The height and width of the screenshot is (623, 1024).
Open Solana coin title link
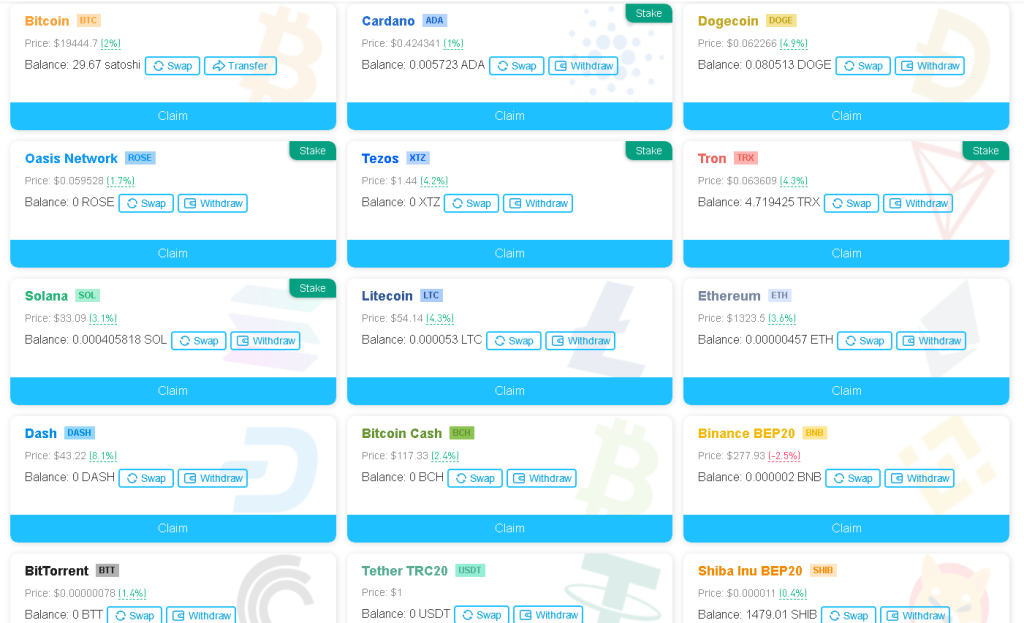click(46, 296)
